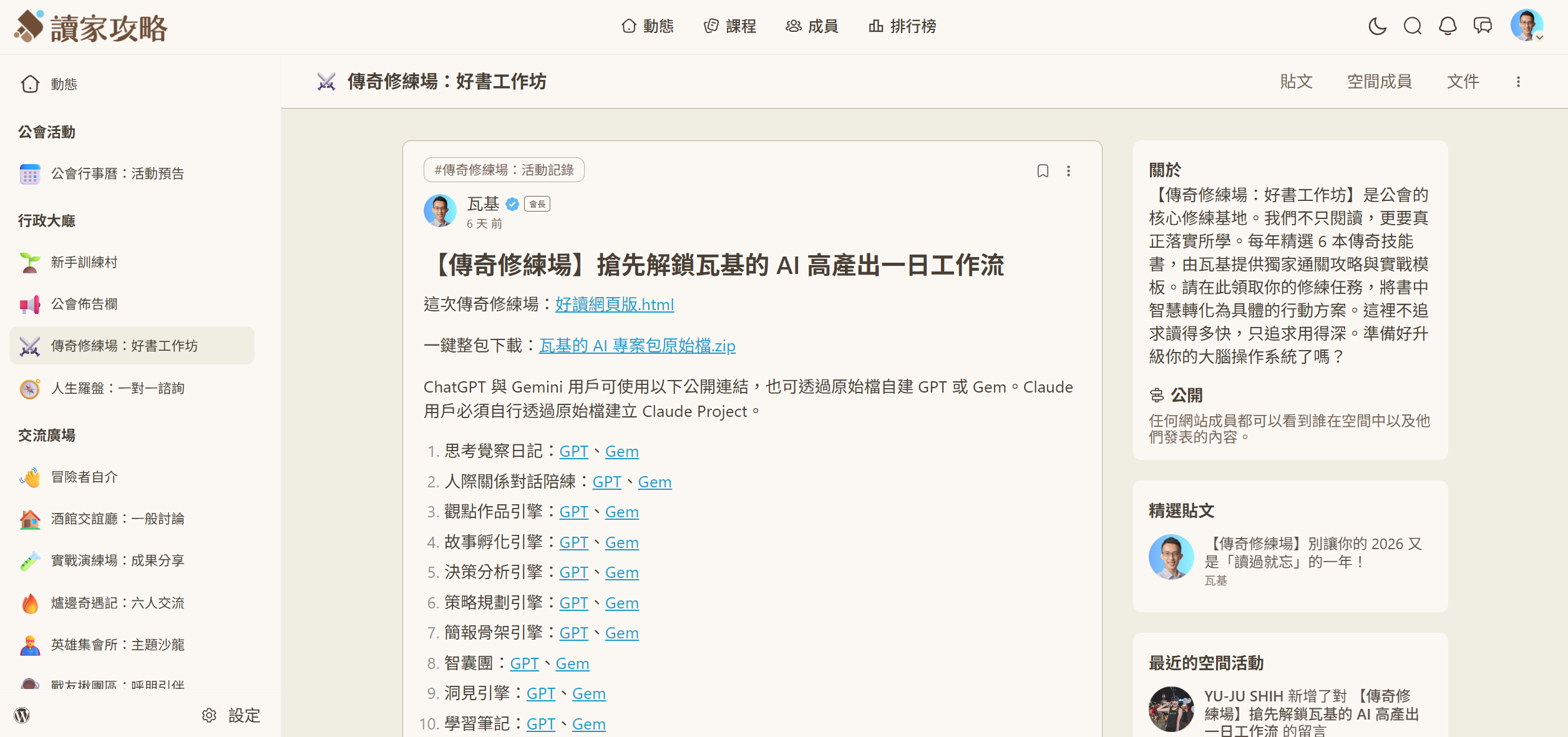
Task: Bookmark the post with the bookmark icon
Action: pos(1043,171)
